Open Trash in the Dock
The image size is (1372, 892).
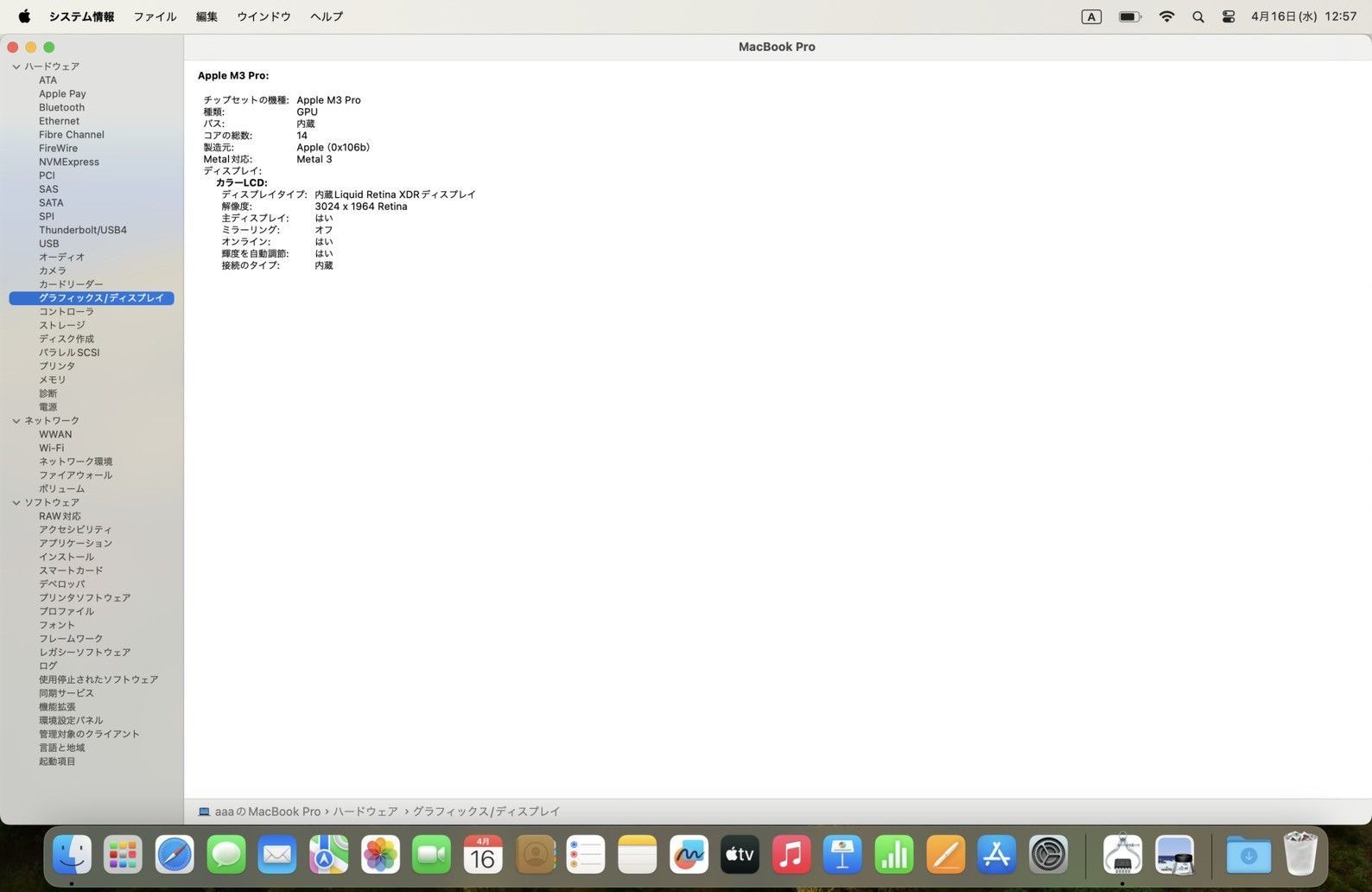pos(1300,855)
